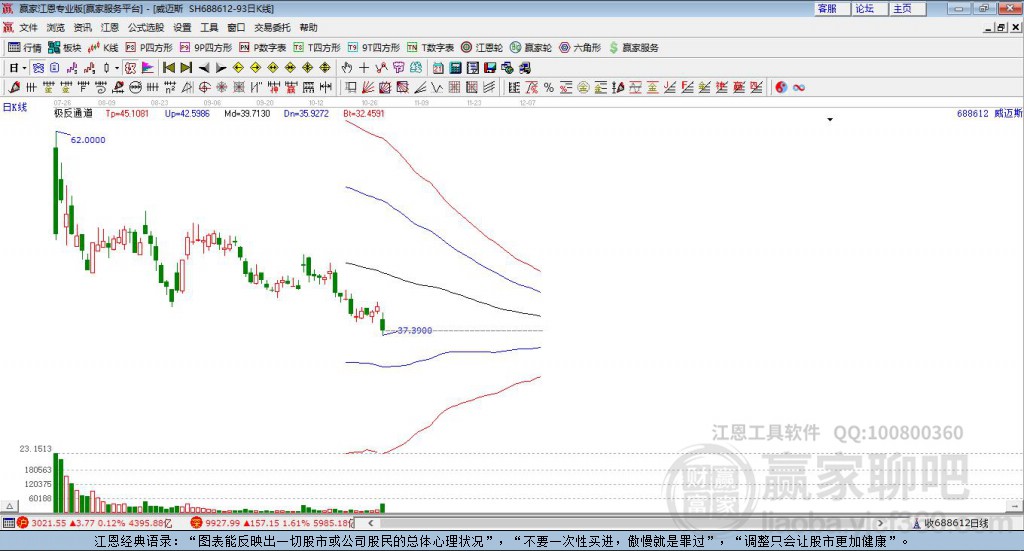The height and width of the screenshot is (551, 1024).
Task: Click the 37.3900 low price label
Action: click(x=415, y=330)
